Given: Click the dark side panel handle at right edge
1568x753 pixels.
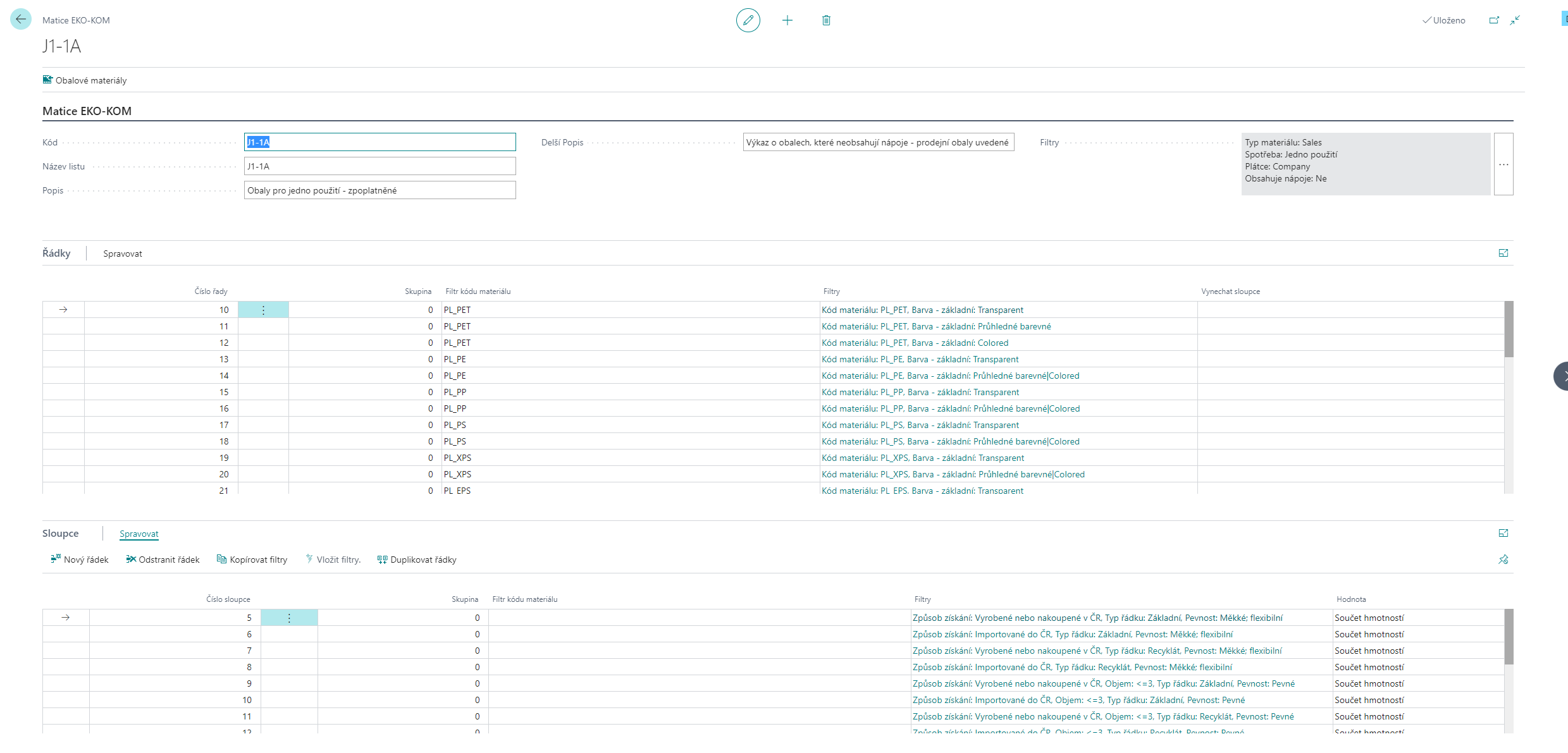Looking at the screenshot, I should pos(1561,376).
